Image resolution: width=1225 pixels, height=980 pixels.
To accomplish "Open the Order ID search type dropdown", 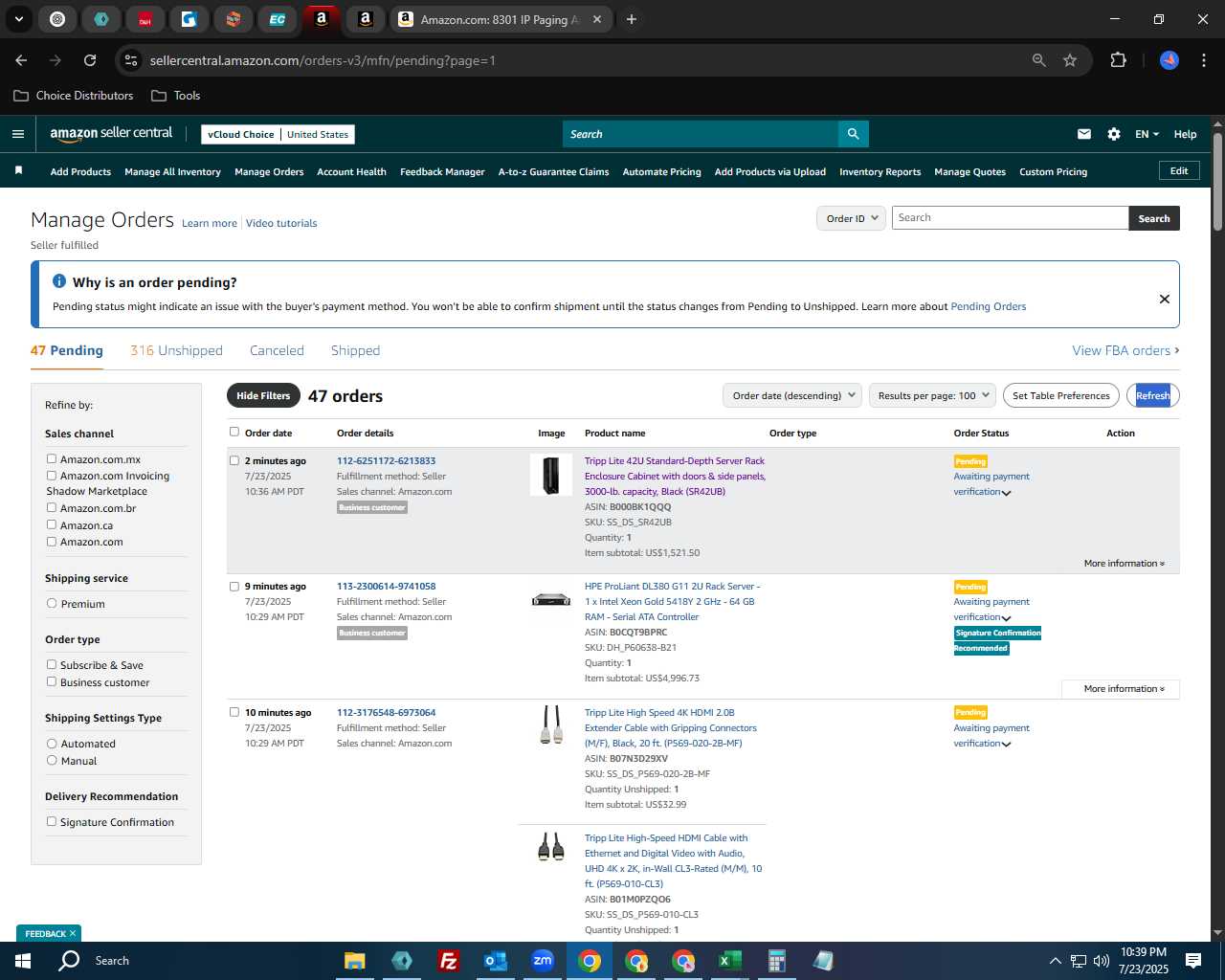I will (851, 218).
